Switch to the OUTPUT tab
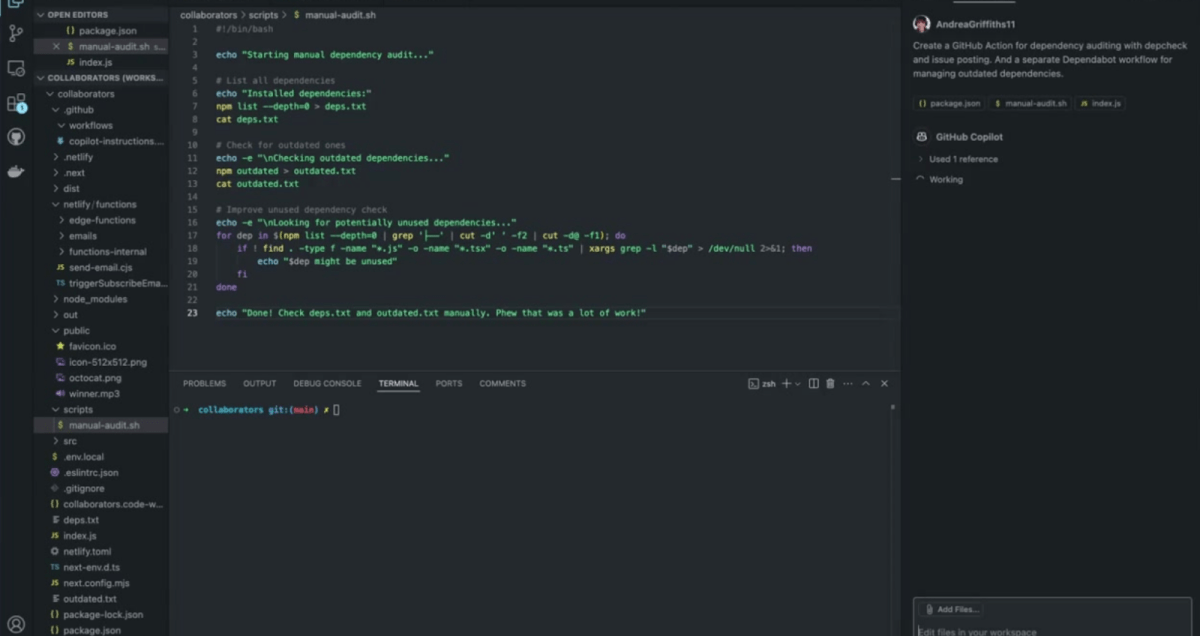The image size is (1200, 636). pyautogui.click(x=259, y=383)
